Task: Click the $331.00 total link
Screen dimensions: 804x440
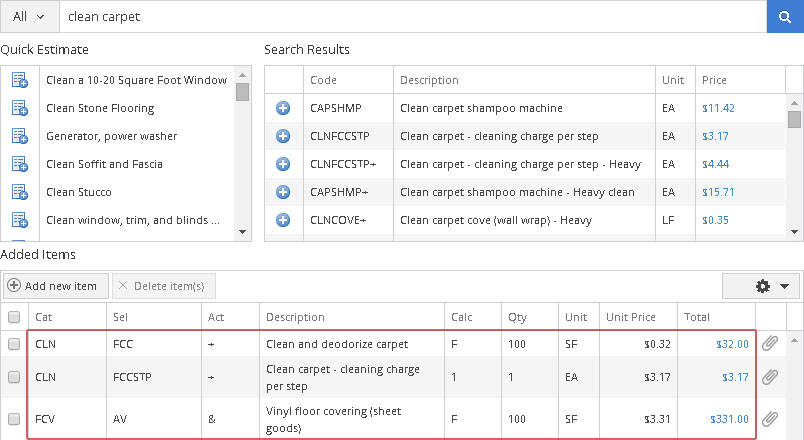Action: 729,419
